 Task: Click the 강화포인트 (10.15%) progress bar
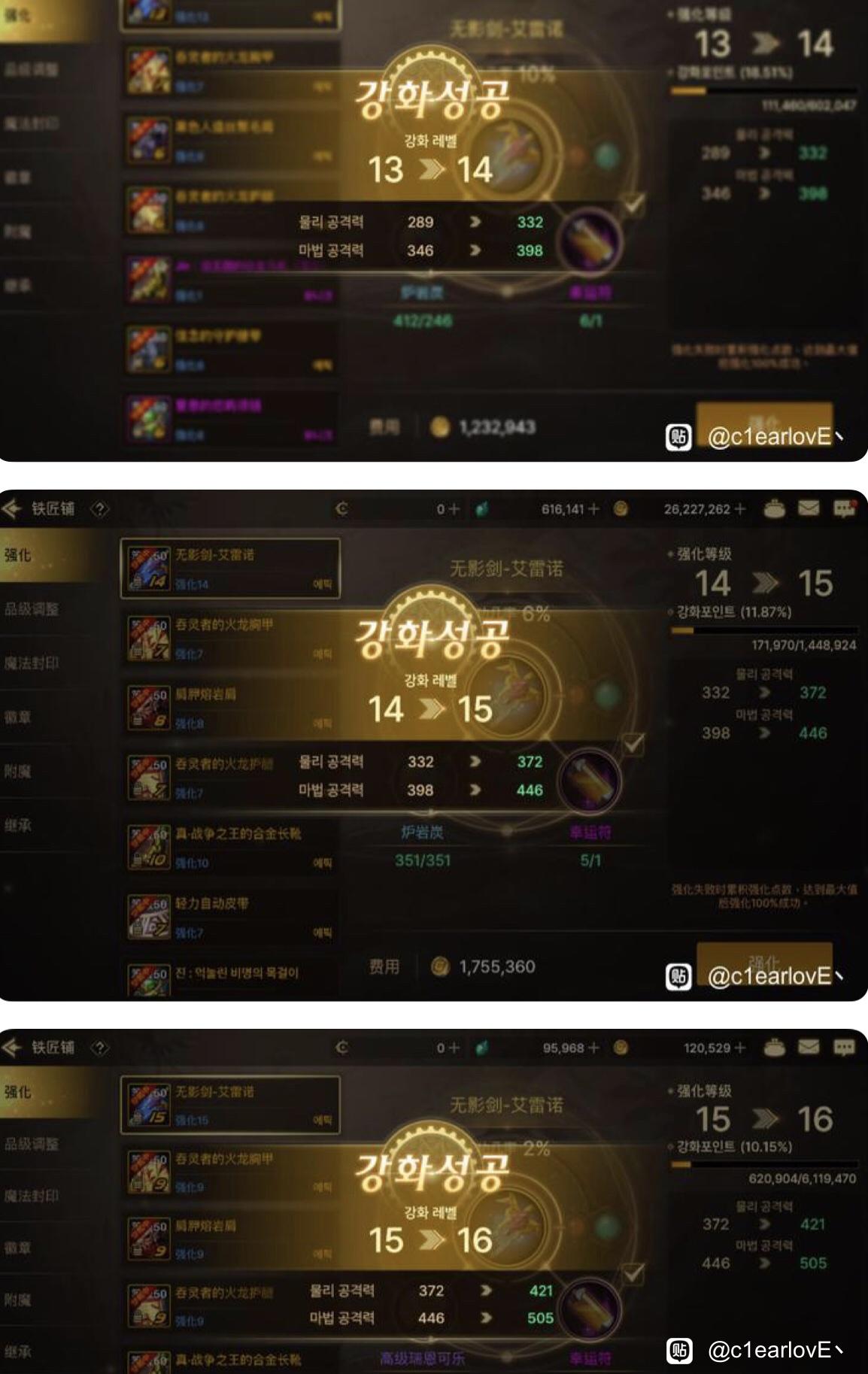click(x=763, y=1164)
